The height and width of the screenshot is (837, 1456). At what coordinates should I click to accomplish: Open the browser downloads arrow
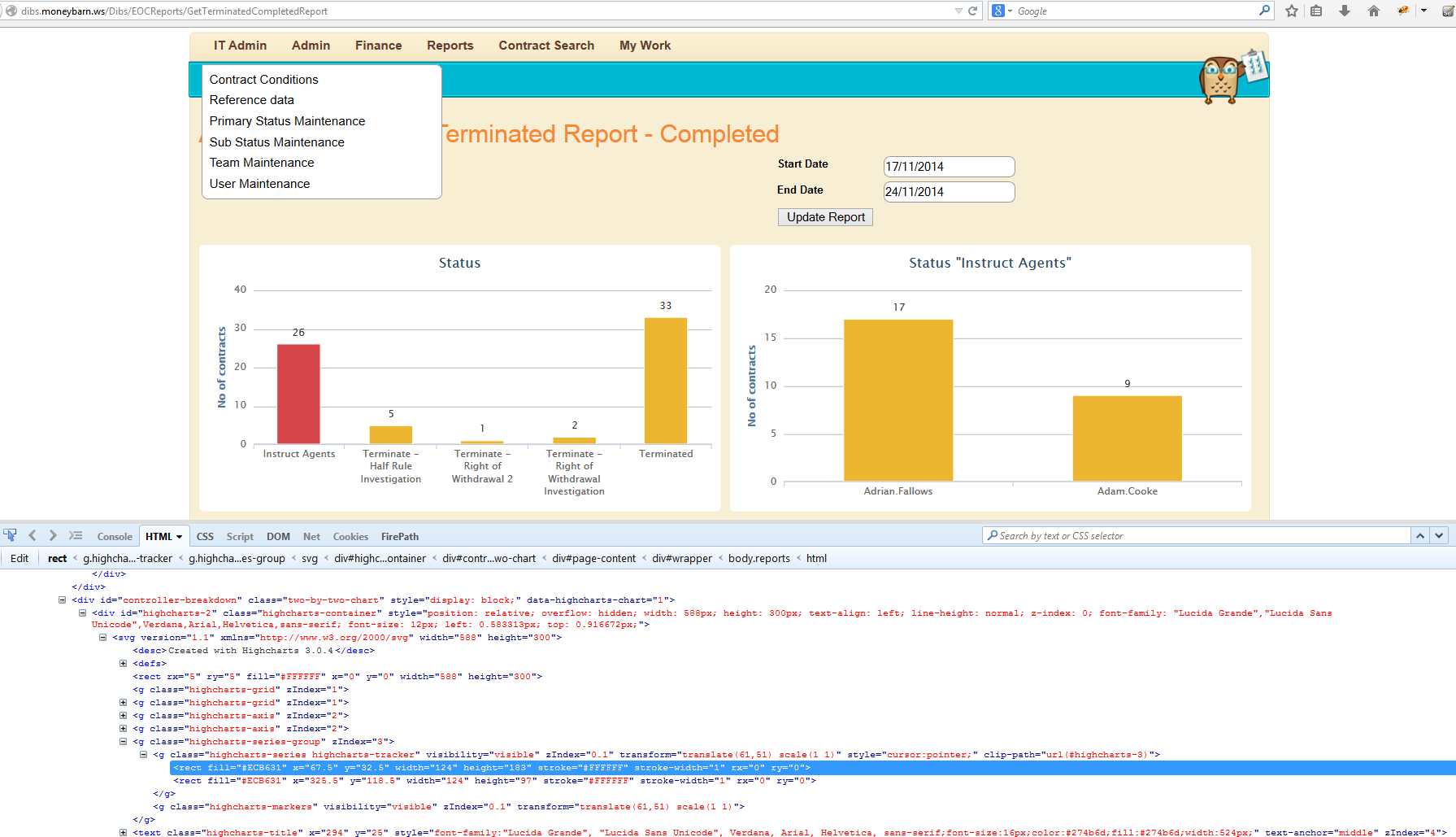[x=1345, y=11]
